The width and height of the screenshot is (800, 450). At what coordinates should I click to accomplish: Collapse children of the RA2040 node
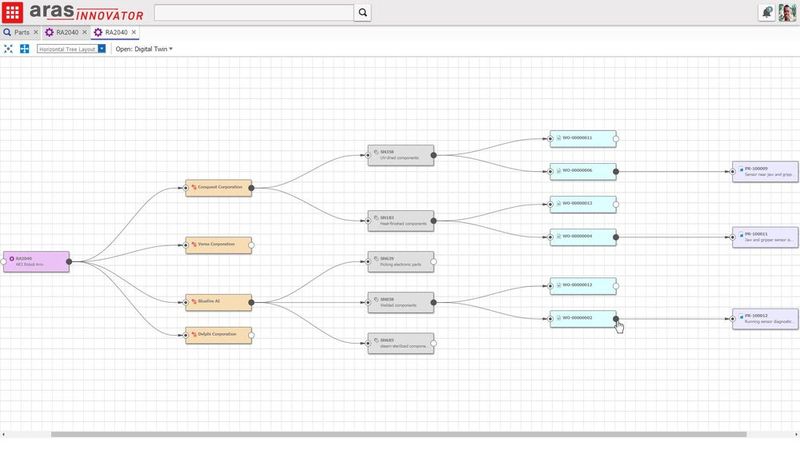69,262
